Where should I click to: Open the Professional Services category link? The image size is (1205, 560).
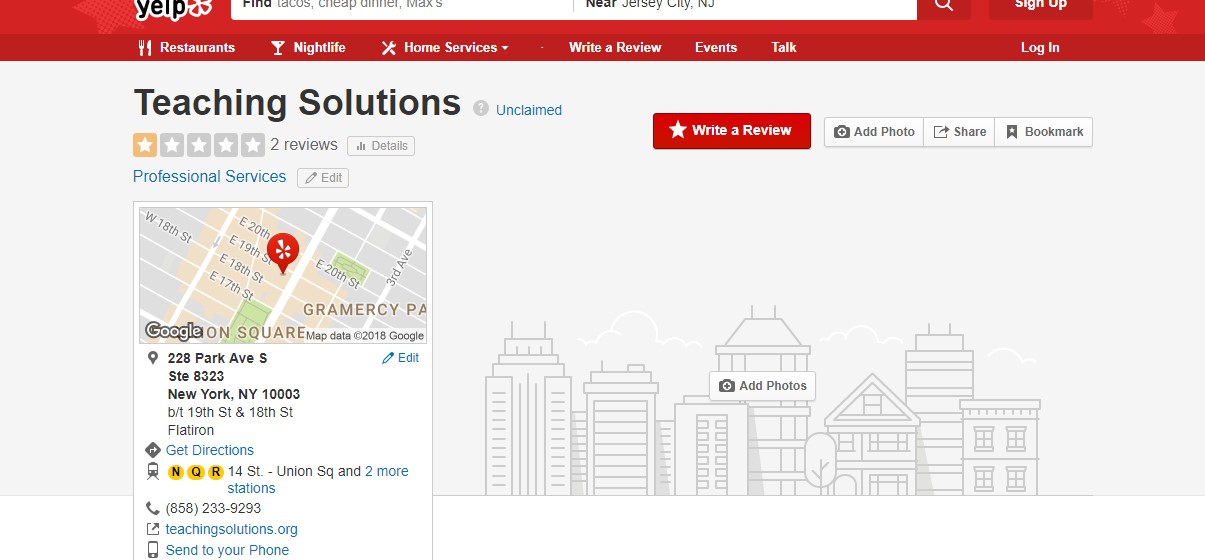tap(209, 176)
